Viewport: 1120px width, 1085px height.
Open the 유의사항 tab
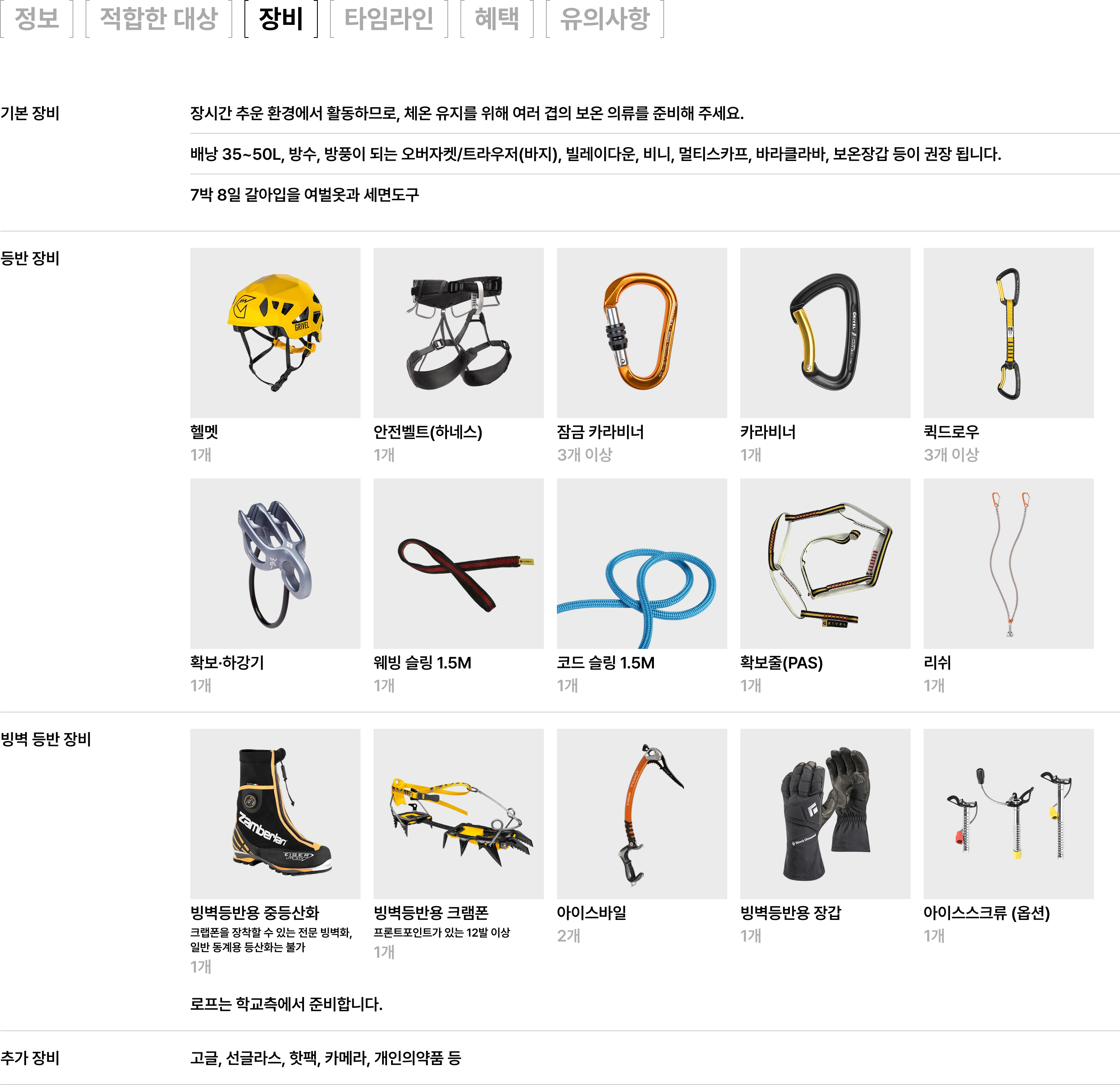pos(605,19)
